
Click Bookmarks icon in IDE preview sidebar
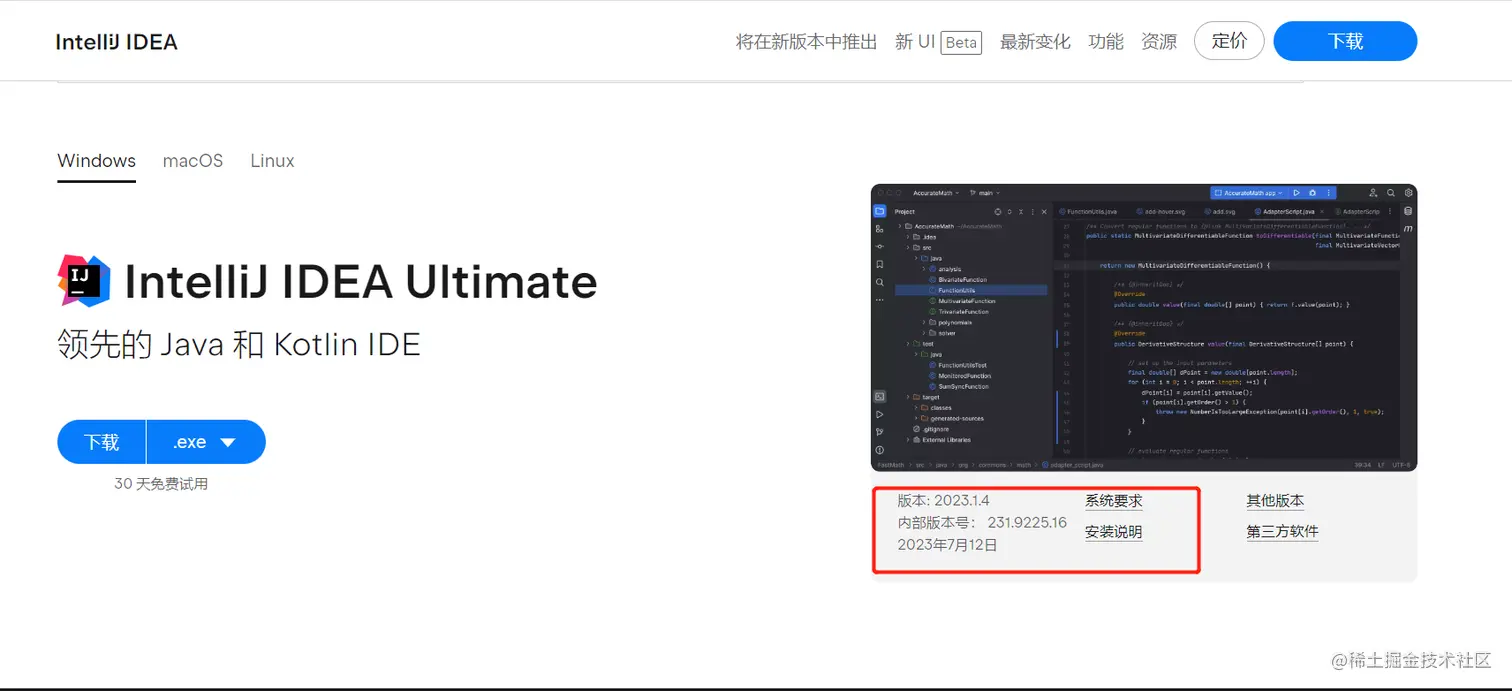click(880, 264)
